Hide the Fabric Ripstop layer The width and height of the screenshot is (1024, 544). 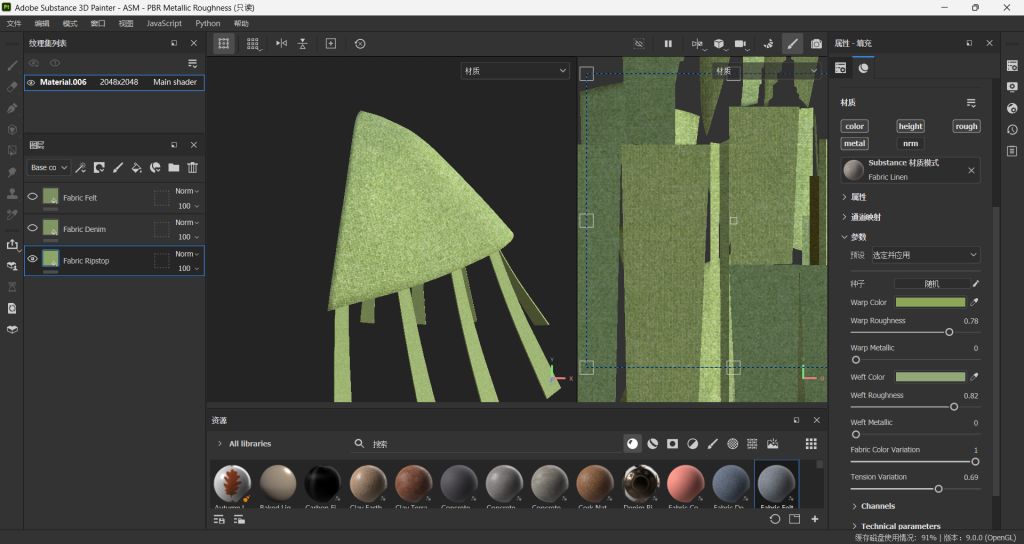tap(32, 259)
